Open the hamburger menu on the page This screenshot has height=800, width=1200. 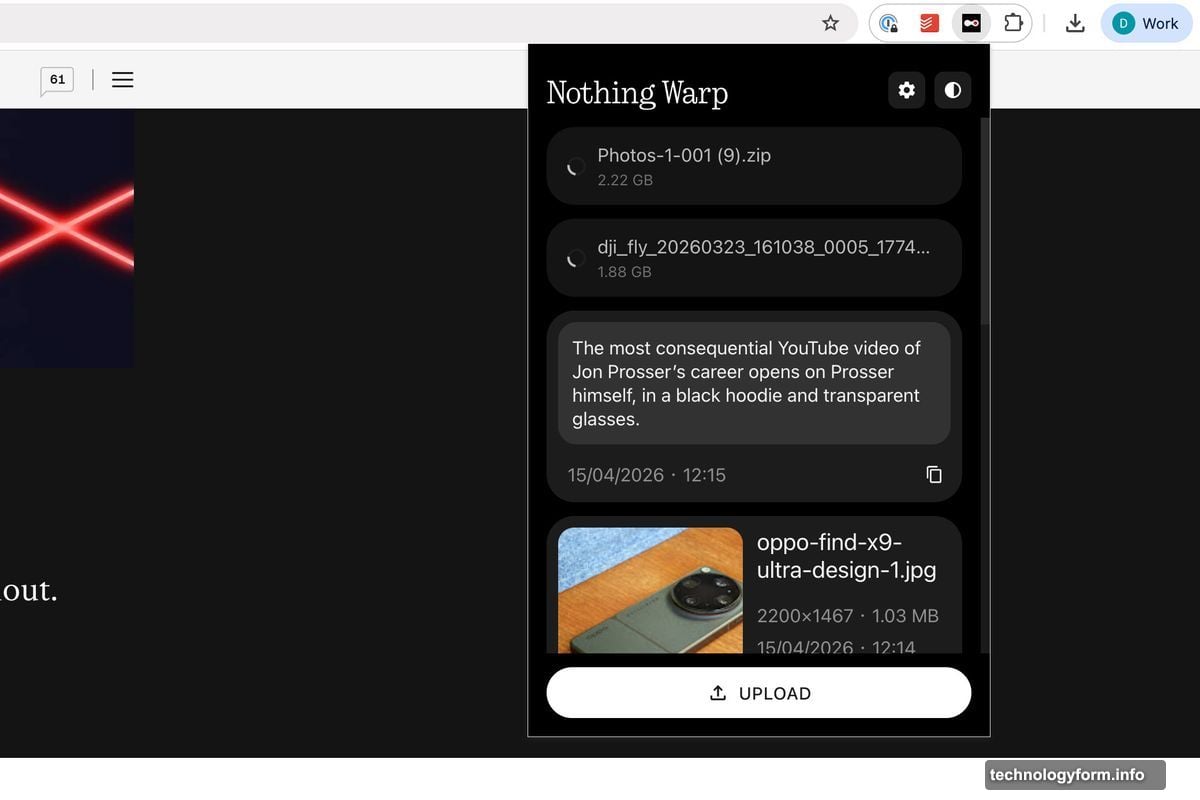point(122,79)
